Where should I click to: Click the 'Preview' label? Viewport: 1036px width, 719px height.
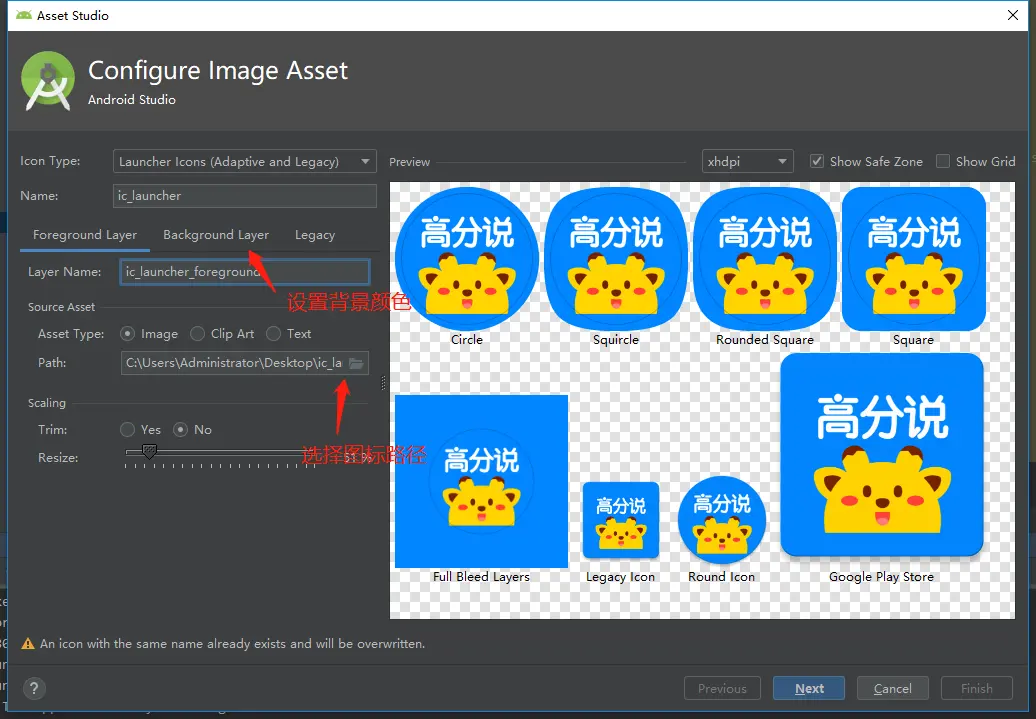coord(410,162)
